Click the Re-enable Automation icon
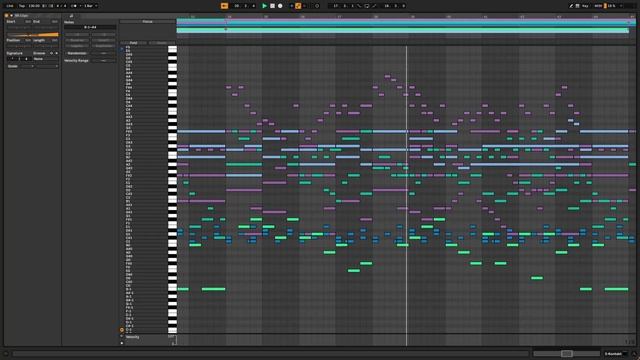The width and height of the screenshot is (640, 360). pyautogui.click(x=305, y=6)
